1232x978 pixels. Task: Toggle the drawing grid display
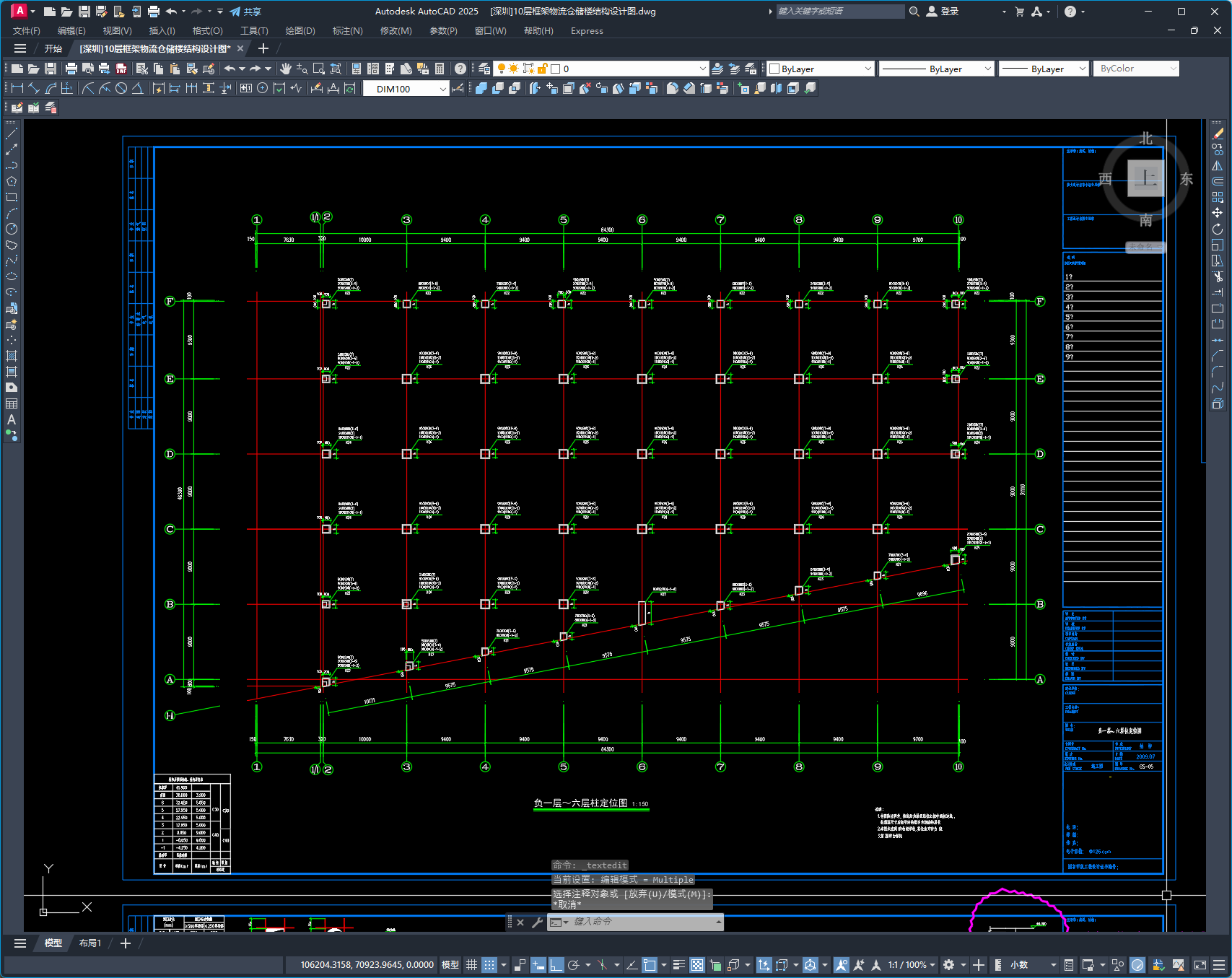tap(471, 965)
